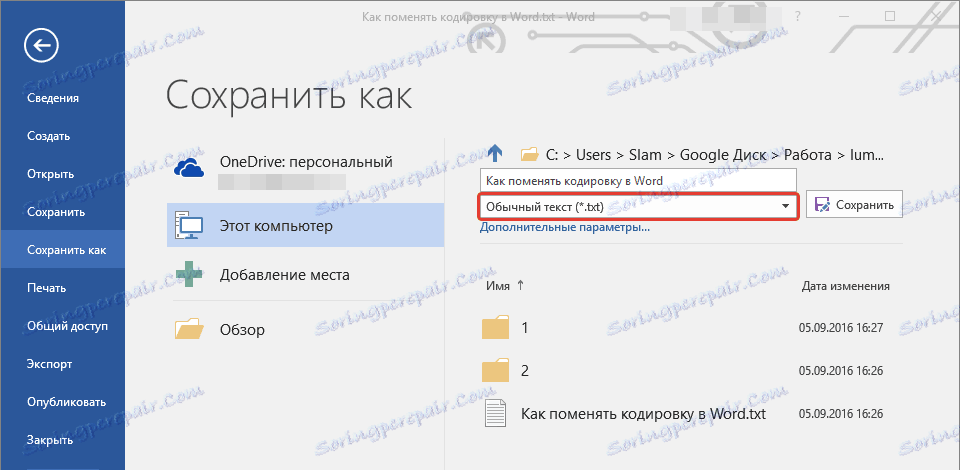Click the back arrow circle icon
This screenshot has width=960, height=470.
(x=41, y=45)
